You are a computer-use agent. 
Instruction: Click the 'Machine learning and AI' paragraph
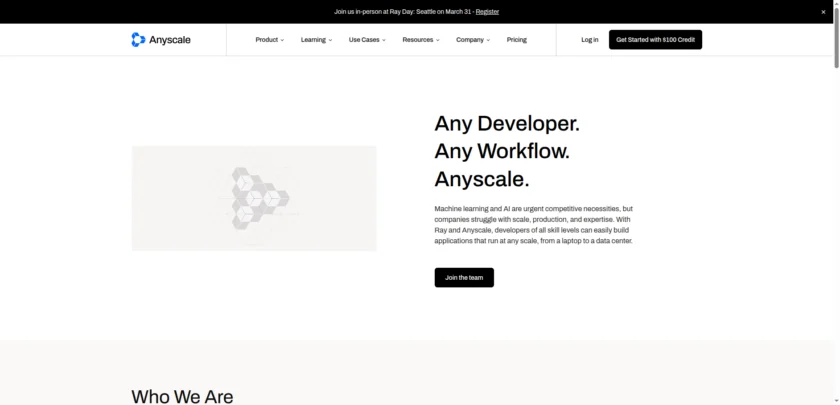(x=534, y=224)
